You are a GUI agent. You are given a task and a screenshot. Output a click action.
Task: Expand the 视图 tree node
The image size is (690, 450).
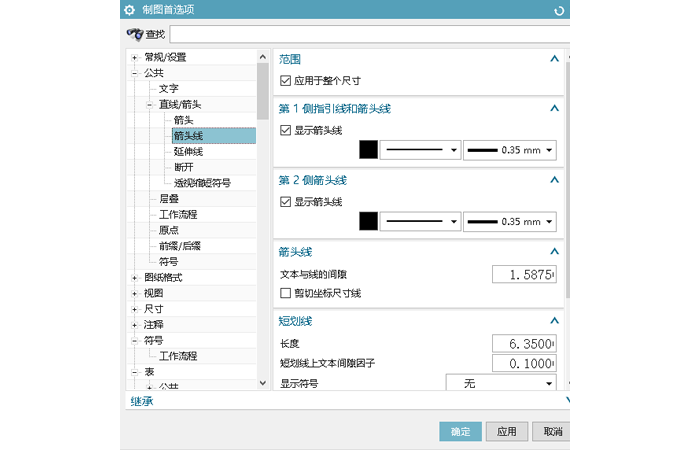pos(134,294)
